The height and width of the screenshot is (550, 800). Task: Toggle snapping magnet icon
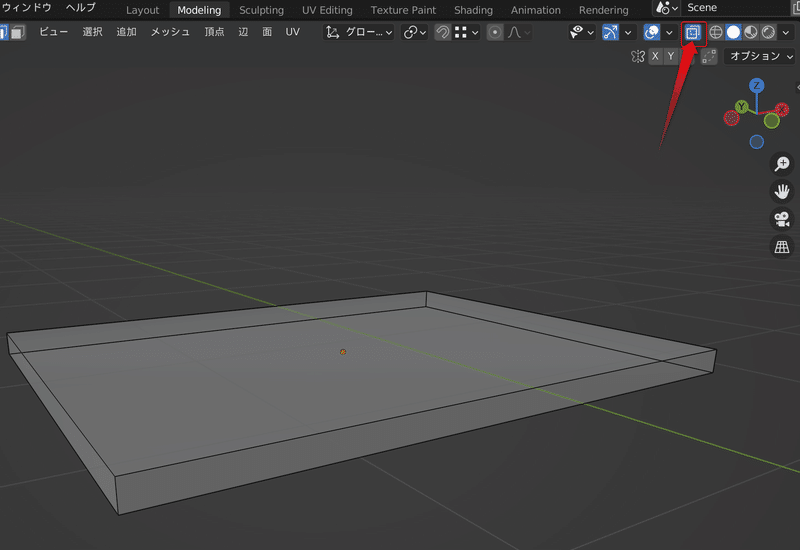coord(442,33)
